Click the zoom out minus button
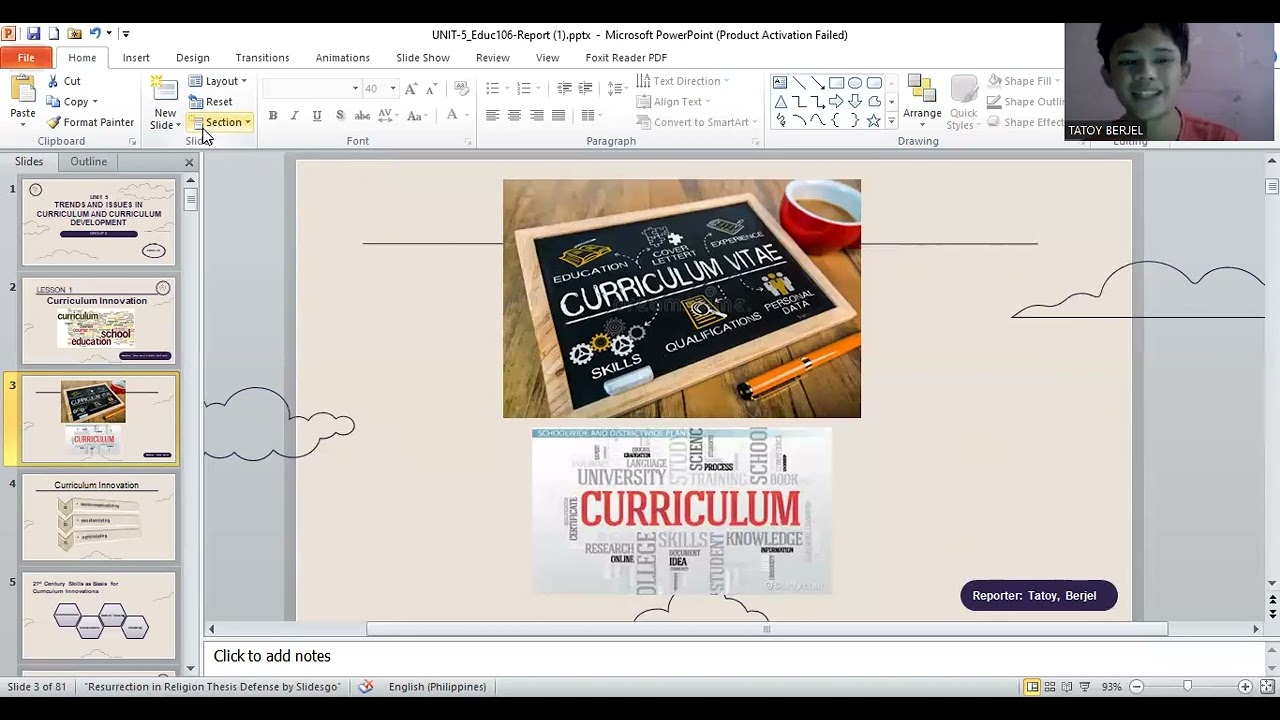 [1136, 687]
